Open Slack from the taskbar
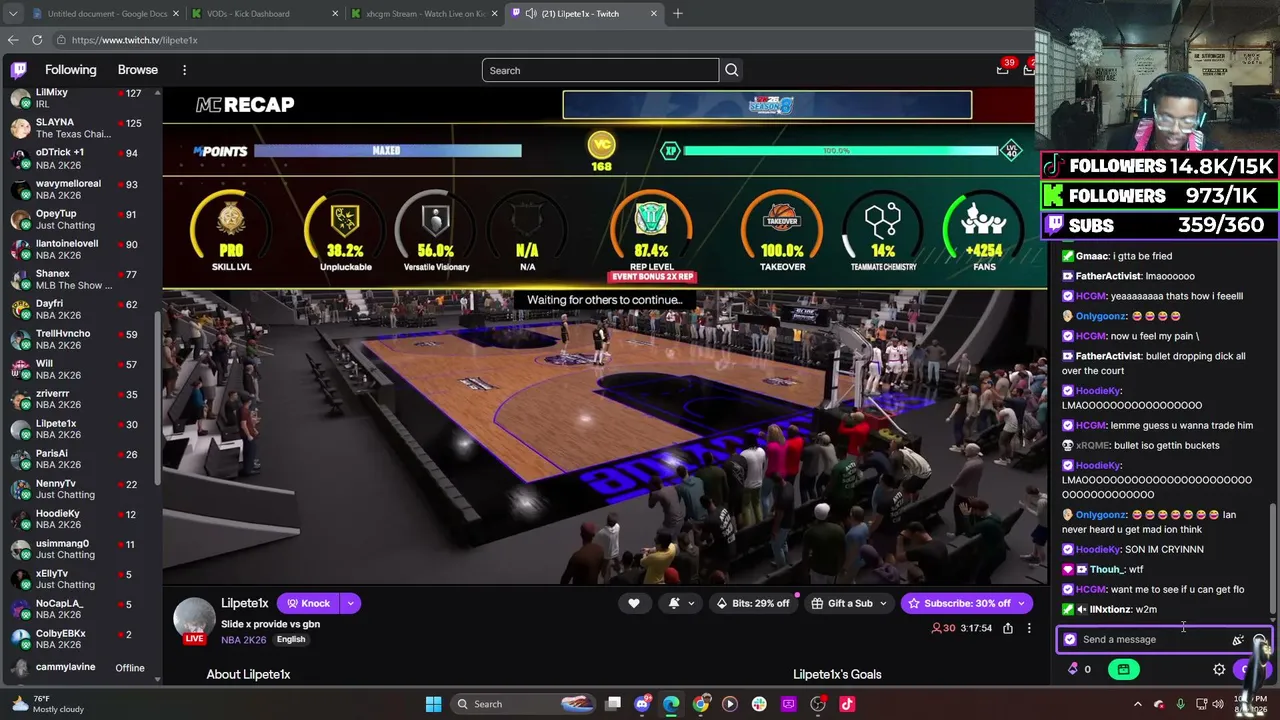This screenshot has height=720, width=1280. click(x=759, y=704)
